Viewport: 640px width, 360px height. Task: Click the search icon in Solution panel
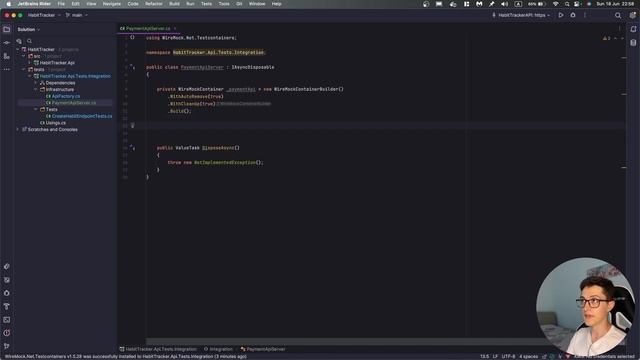pos(29,41)
